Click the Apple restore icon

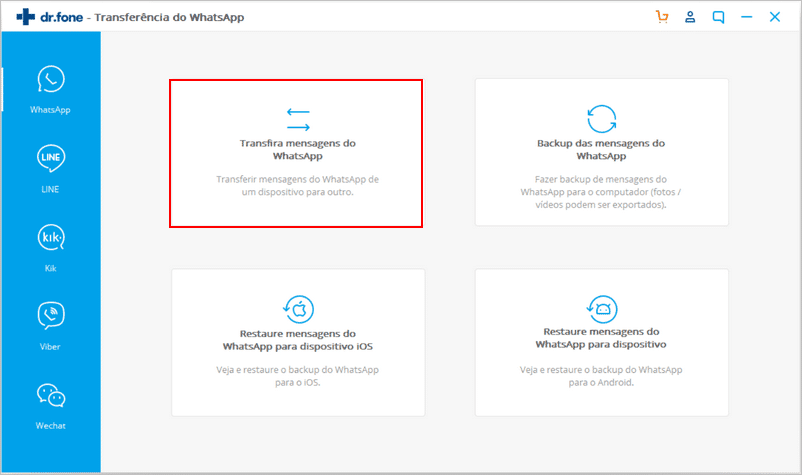click(298, 308)
